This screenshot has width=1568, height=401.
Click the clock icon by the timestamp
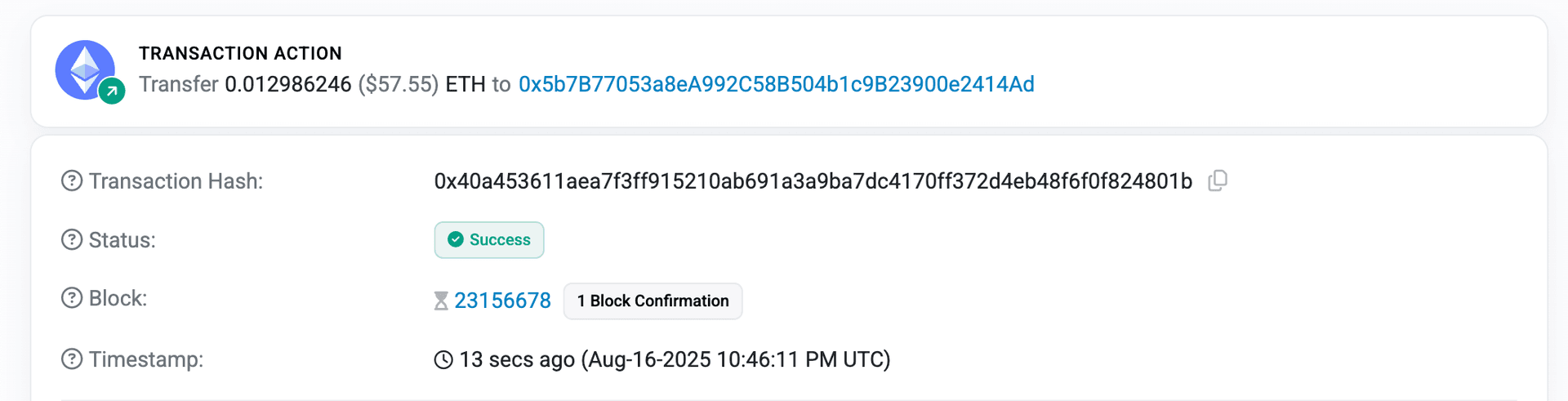tap(443, 359)
